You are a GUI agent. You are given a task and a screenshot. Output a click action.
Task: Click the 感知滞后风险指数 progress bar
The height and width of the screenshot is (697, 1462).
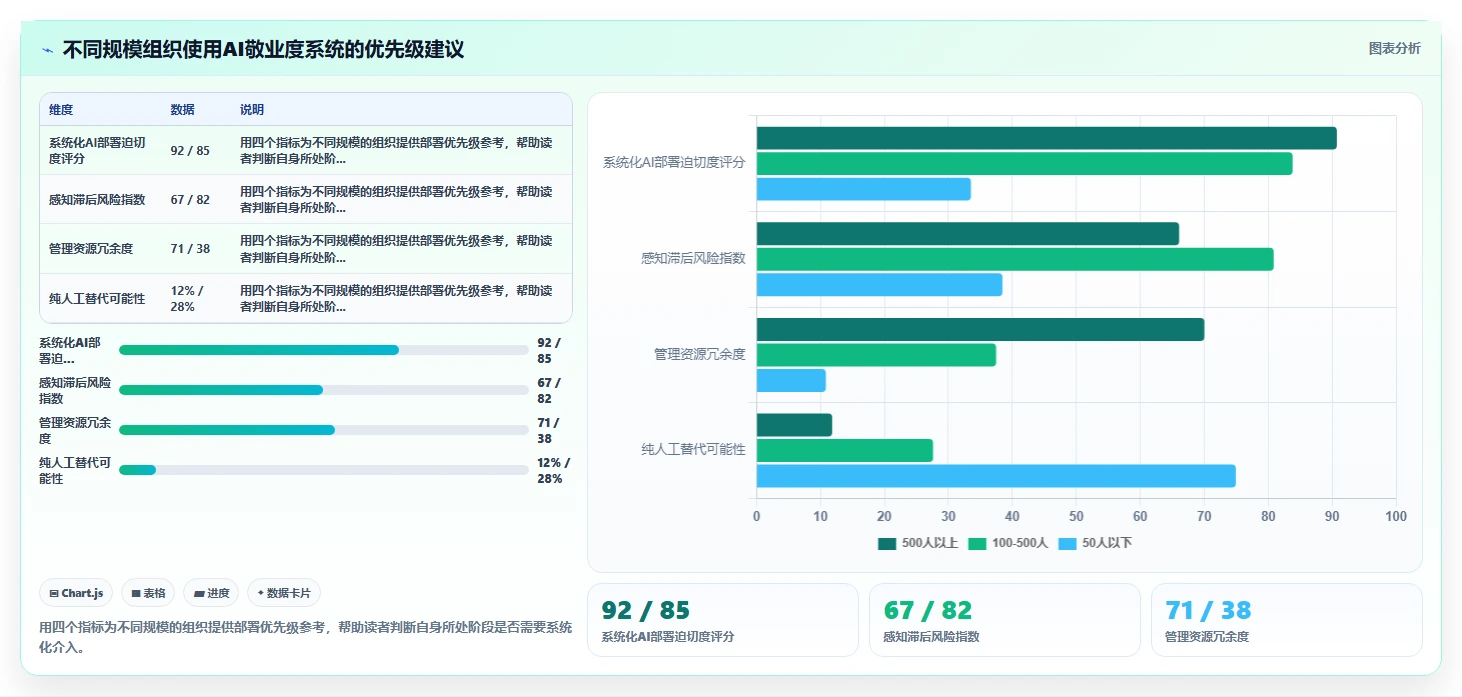(324, 390)
